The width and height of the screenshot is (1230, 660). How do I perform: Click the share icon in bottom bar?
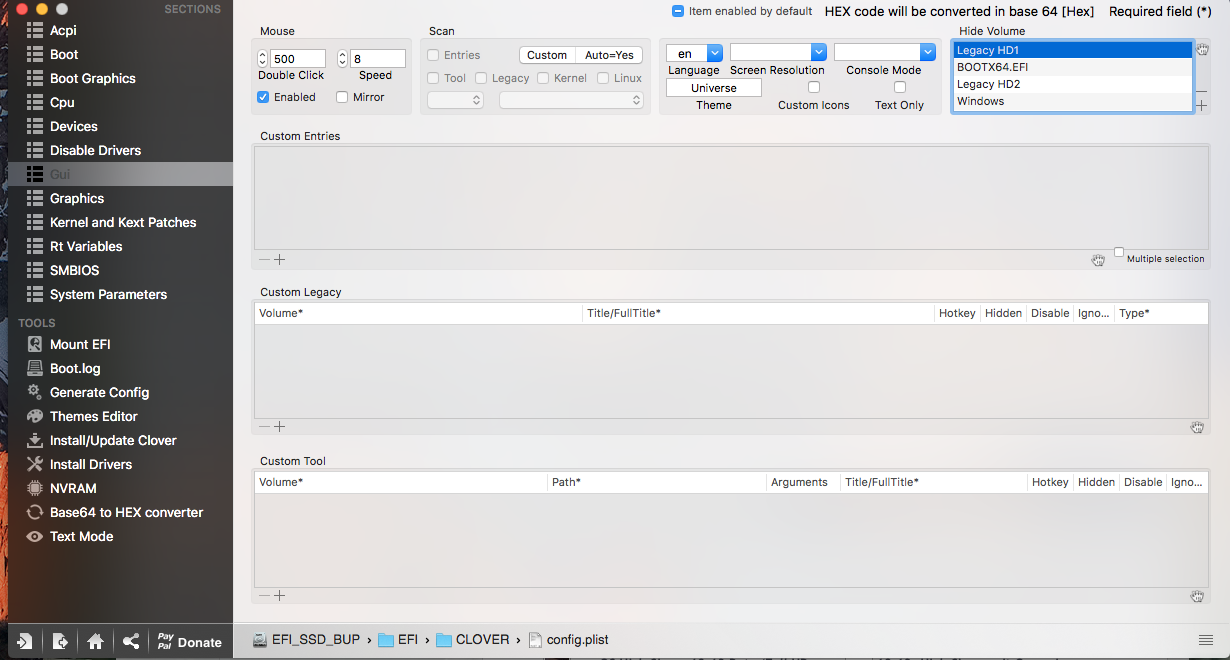131,641
